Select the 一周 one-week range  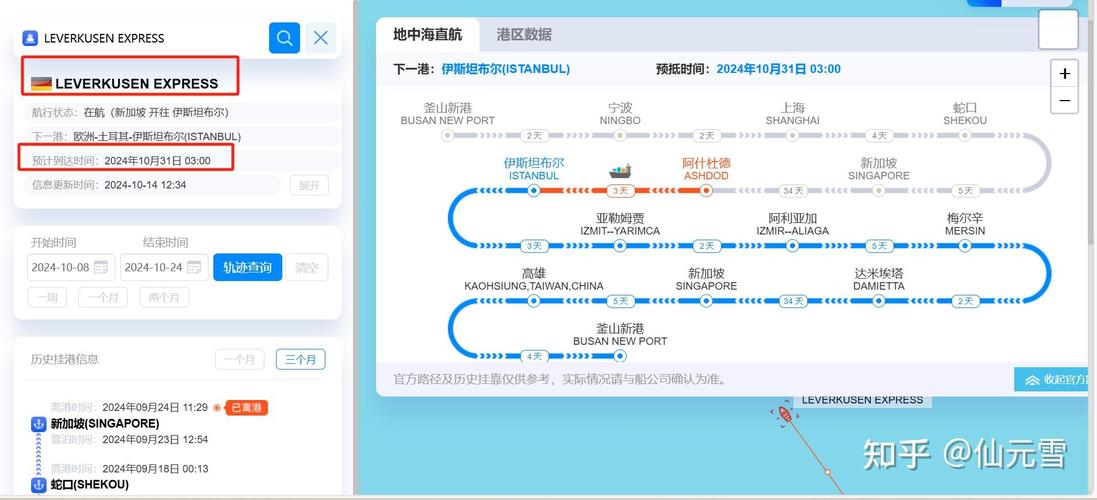tap(47, 297)
